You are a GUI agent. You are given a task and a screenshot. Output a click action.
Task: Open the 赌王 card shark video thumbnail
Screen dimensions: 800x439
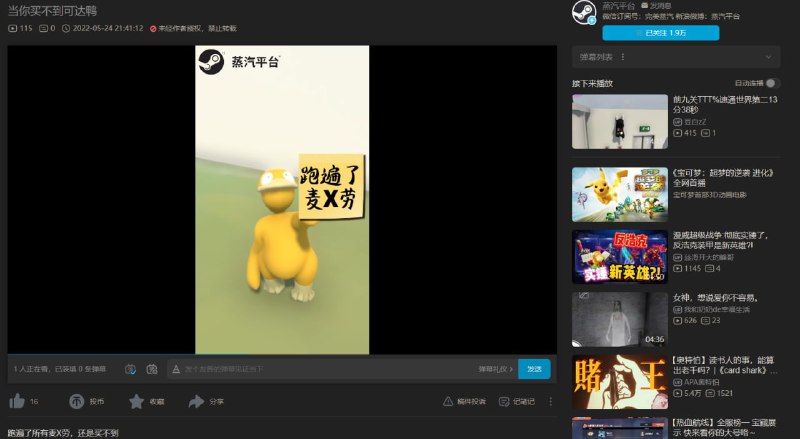[x=619, y=382]
